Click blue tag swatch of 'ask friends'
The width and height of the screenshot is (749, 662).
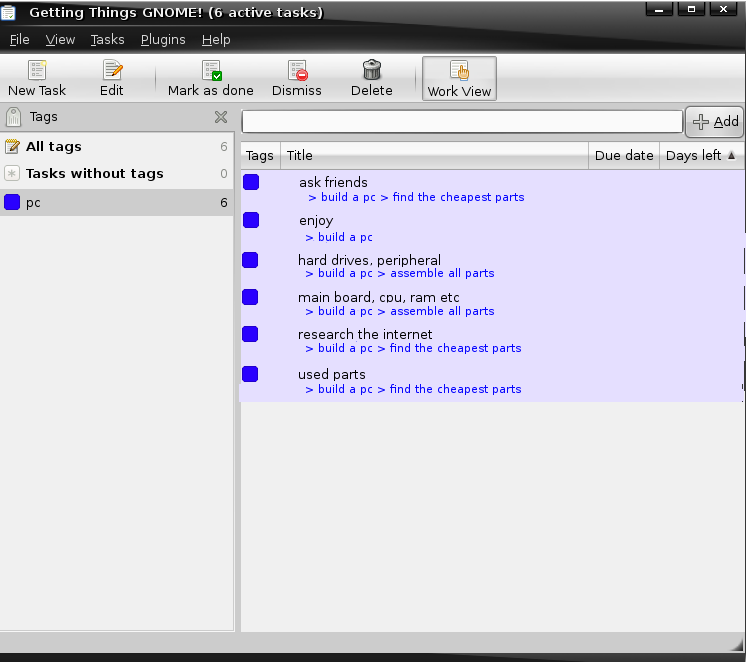251,182
